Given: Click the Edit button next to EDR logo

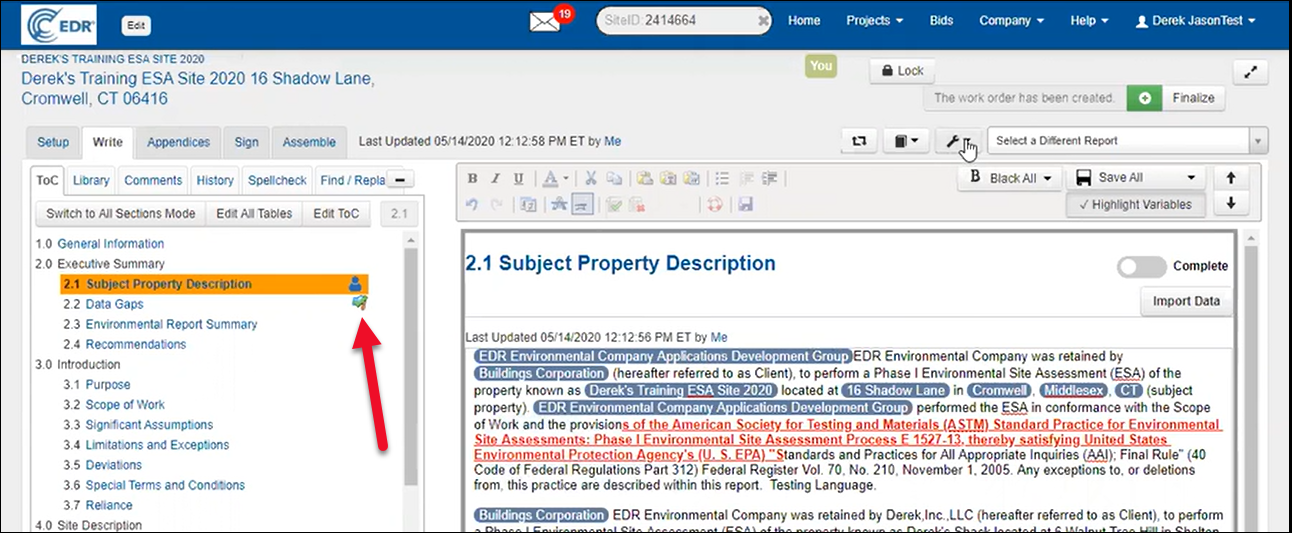Looking at the screenshot, I should (136, 25).
